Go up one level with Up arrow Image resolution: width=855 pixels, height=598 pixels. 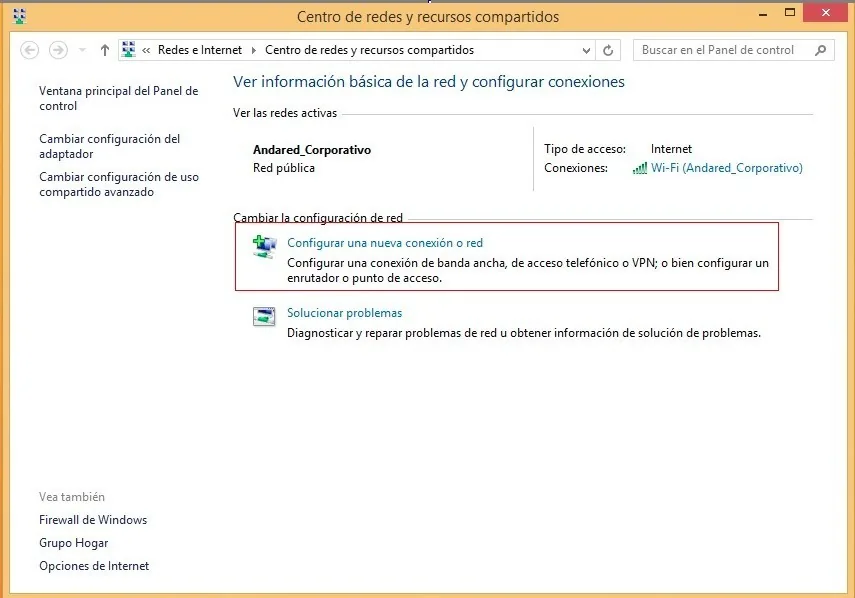[x=105, y=50]
